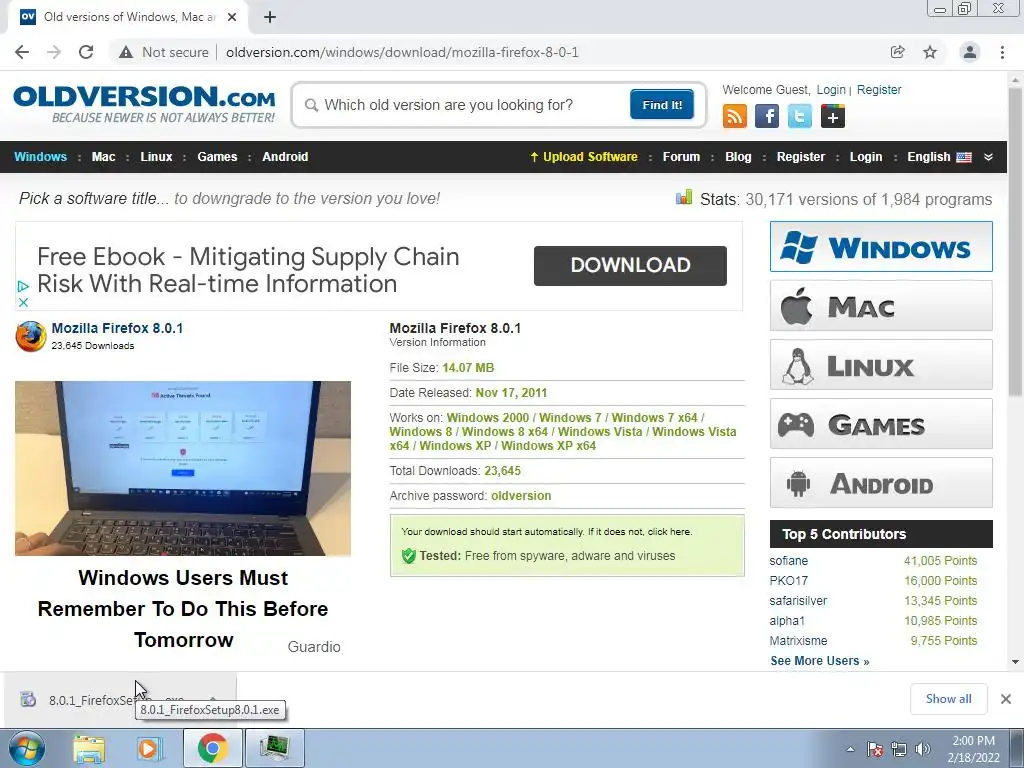This screenshot has height=768, width=1024.
Task: Click the Firefox logo icon
Action: click(31, 336)
